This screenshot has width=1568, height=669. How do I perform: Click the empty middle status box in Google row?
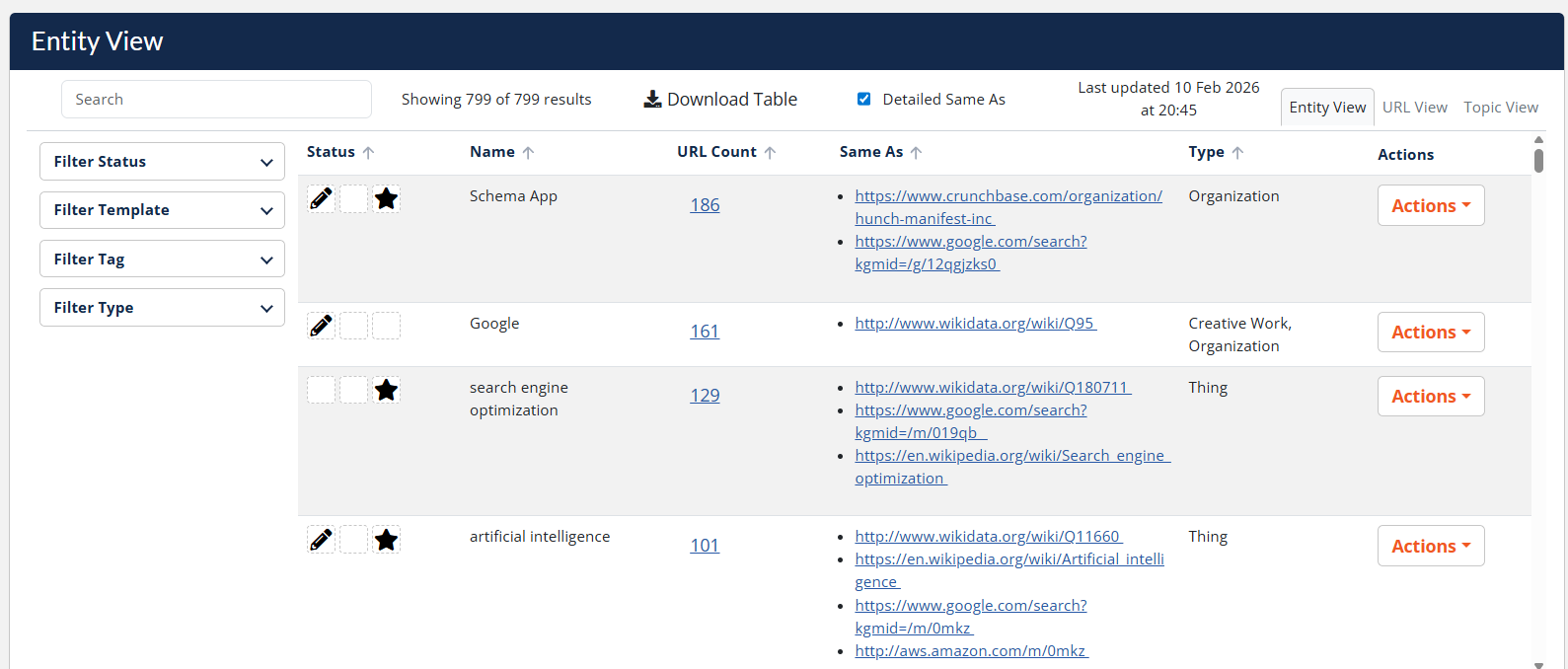click(x=354, y=326)
